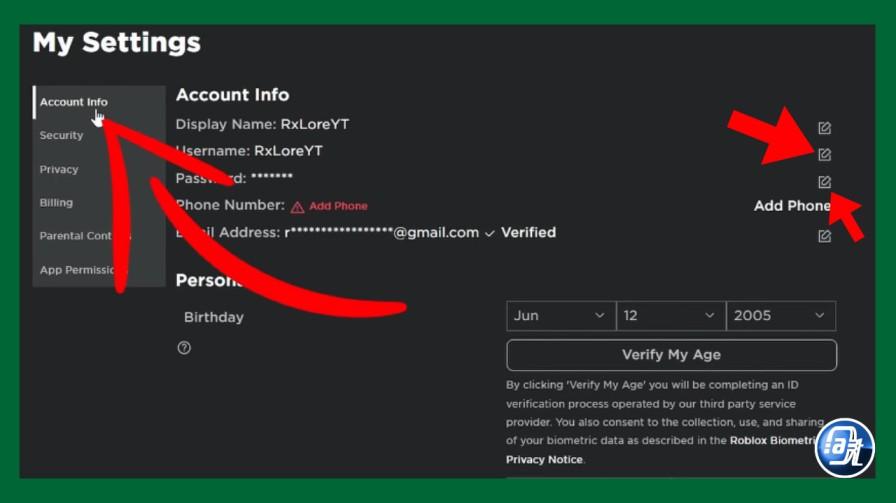896x503 pixels.
Task: Click the red Add Phone link
Action: [x=338, y=206]
